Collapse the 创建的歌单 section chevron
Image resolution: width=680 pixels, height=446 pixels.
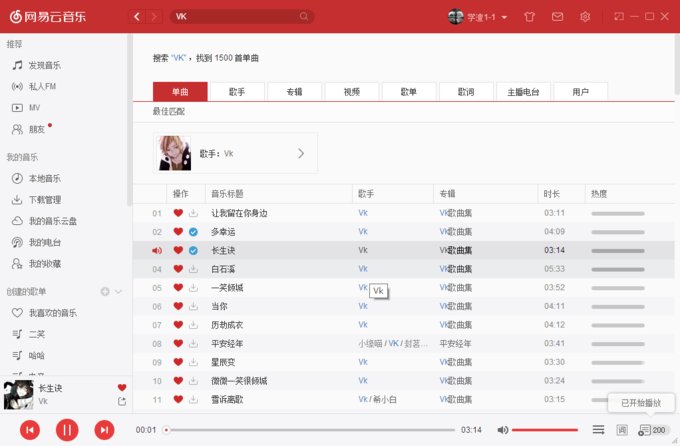tap(118, 292)
